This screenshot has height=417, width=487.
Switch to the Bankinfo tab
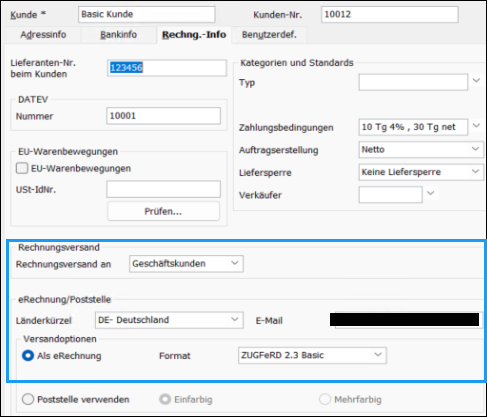coord(118,35)
